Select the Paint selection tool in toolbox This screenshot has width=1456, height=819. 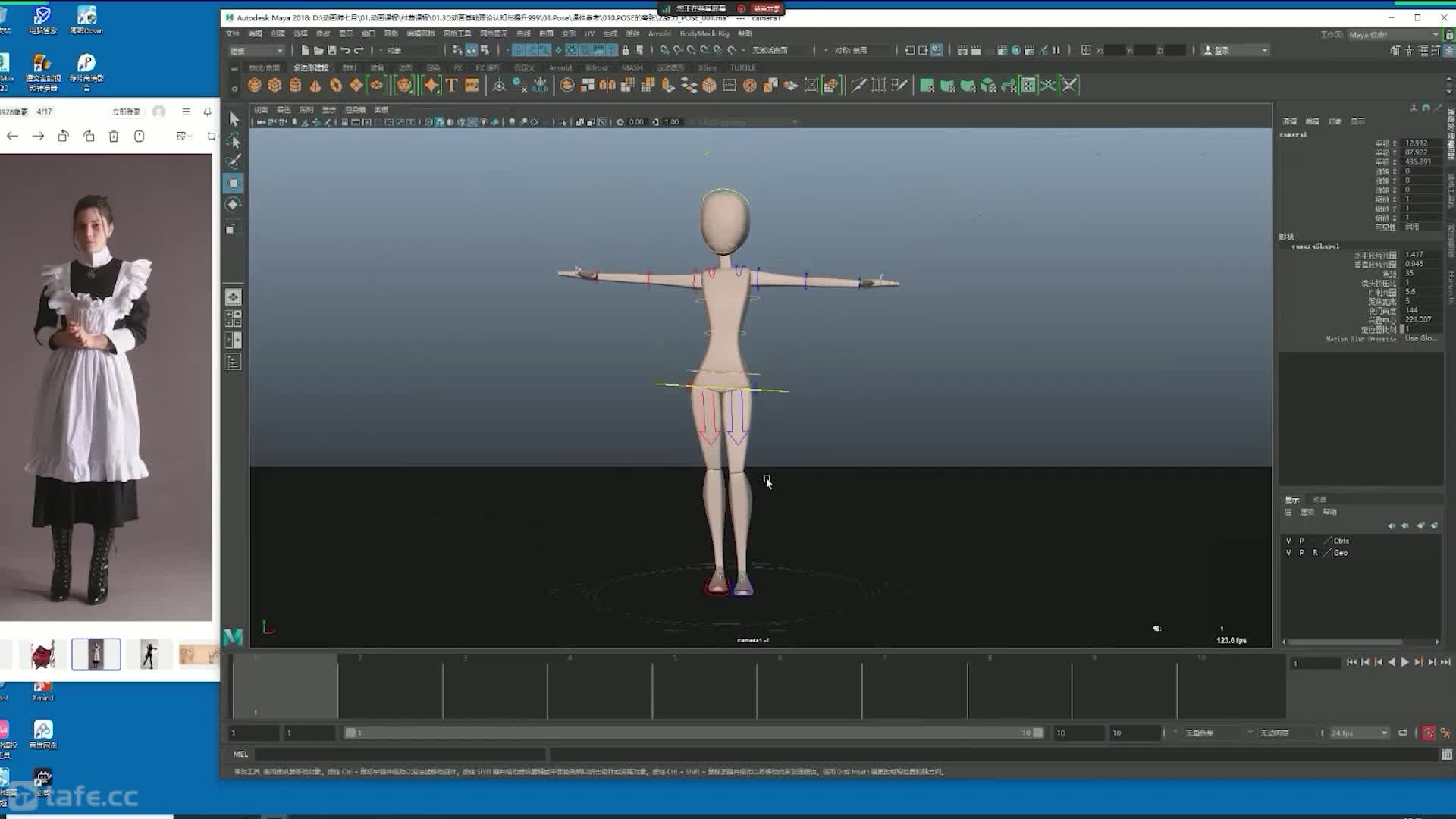[234, 162]
